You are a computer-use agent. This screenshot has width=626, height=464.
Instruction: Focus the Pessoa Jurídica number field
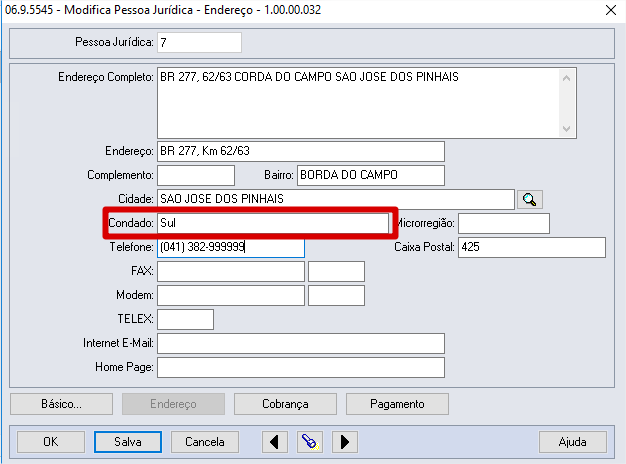[x=199, y=42]
